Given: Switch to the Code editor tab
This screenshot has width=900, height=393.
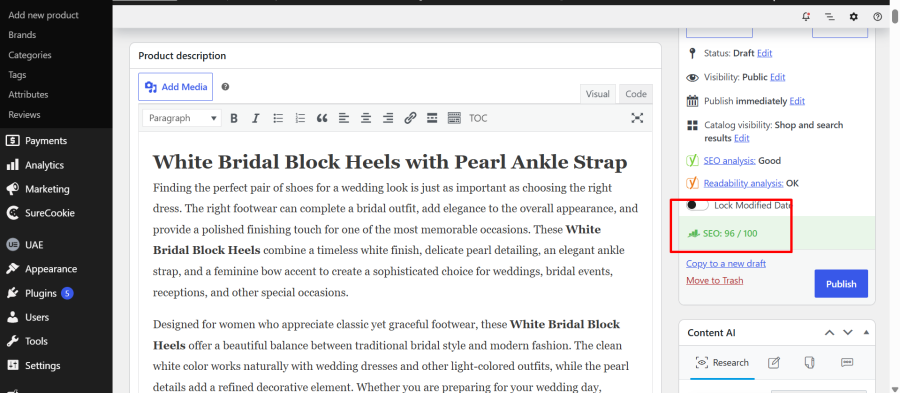Looking at the screenshot, I should 636,94.
